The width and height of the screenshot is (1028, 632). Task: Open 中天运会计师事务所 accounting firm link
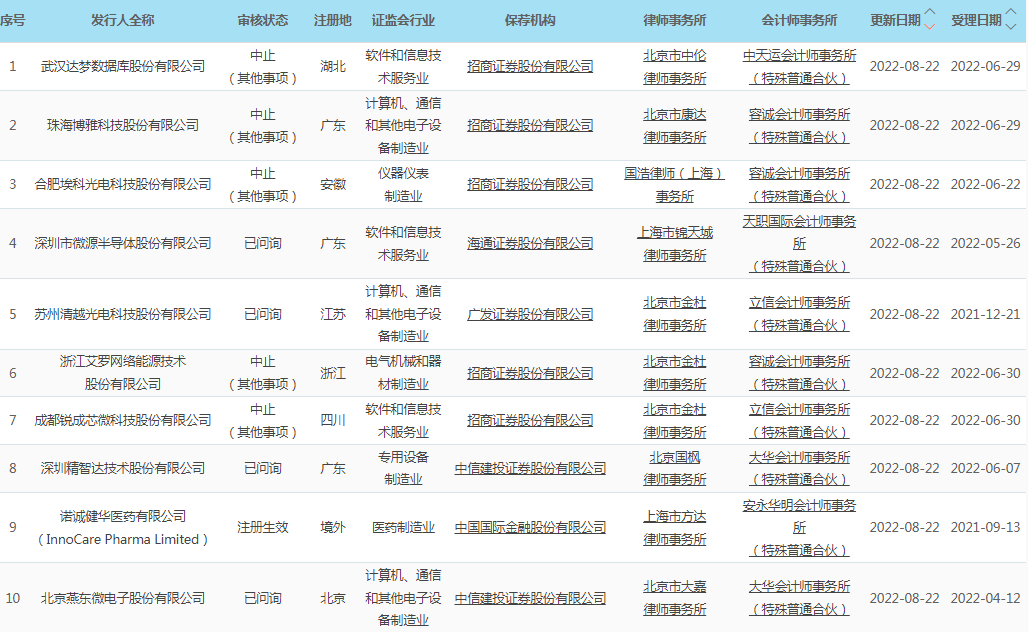tap(799, 56)
